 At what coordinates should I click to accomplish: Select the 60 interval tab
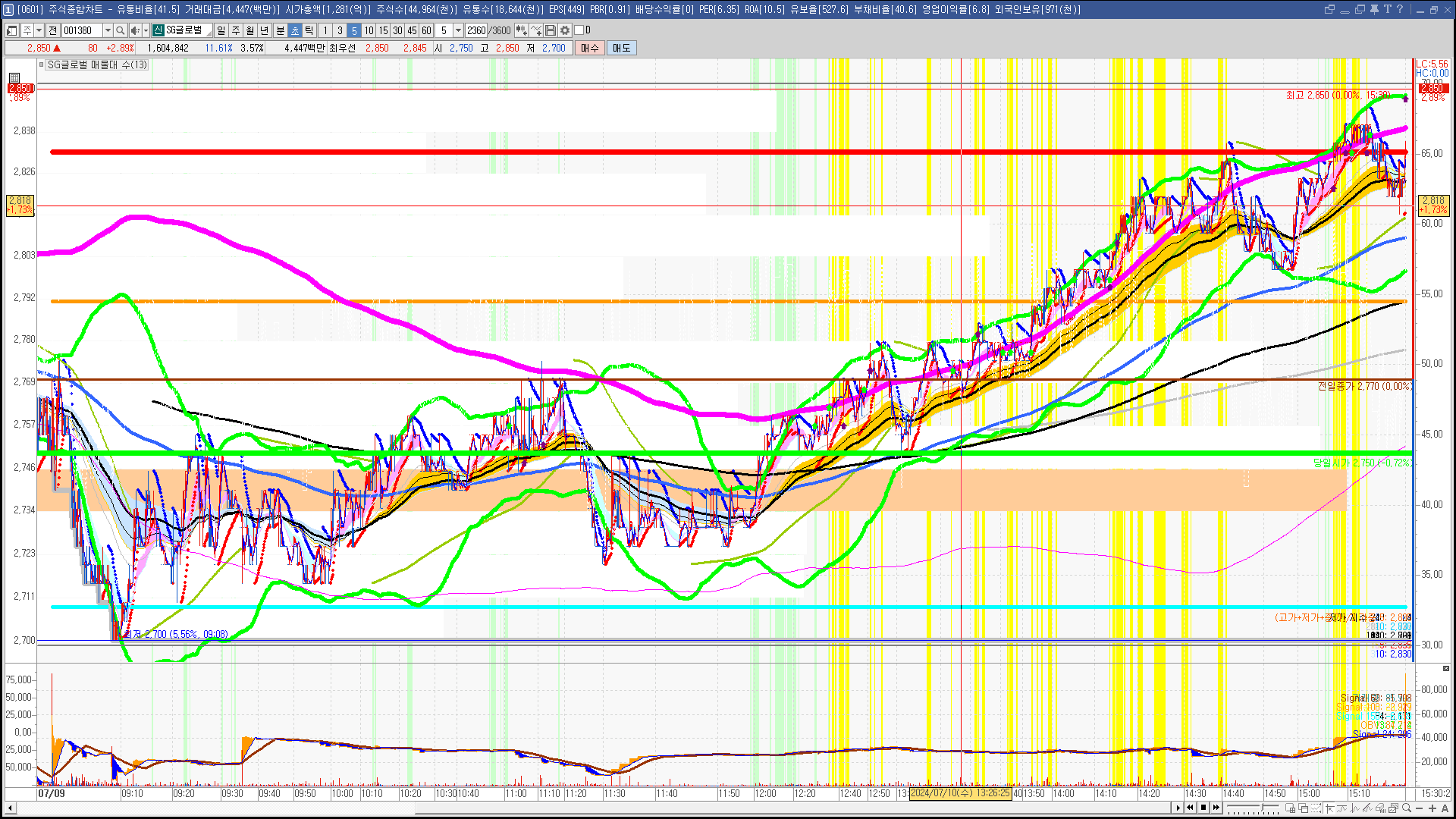[426, 30]
